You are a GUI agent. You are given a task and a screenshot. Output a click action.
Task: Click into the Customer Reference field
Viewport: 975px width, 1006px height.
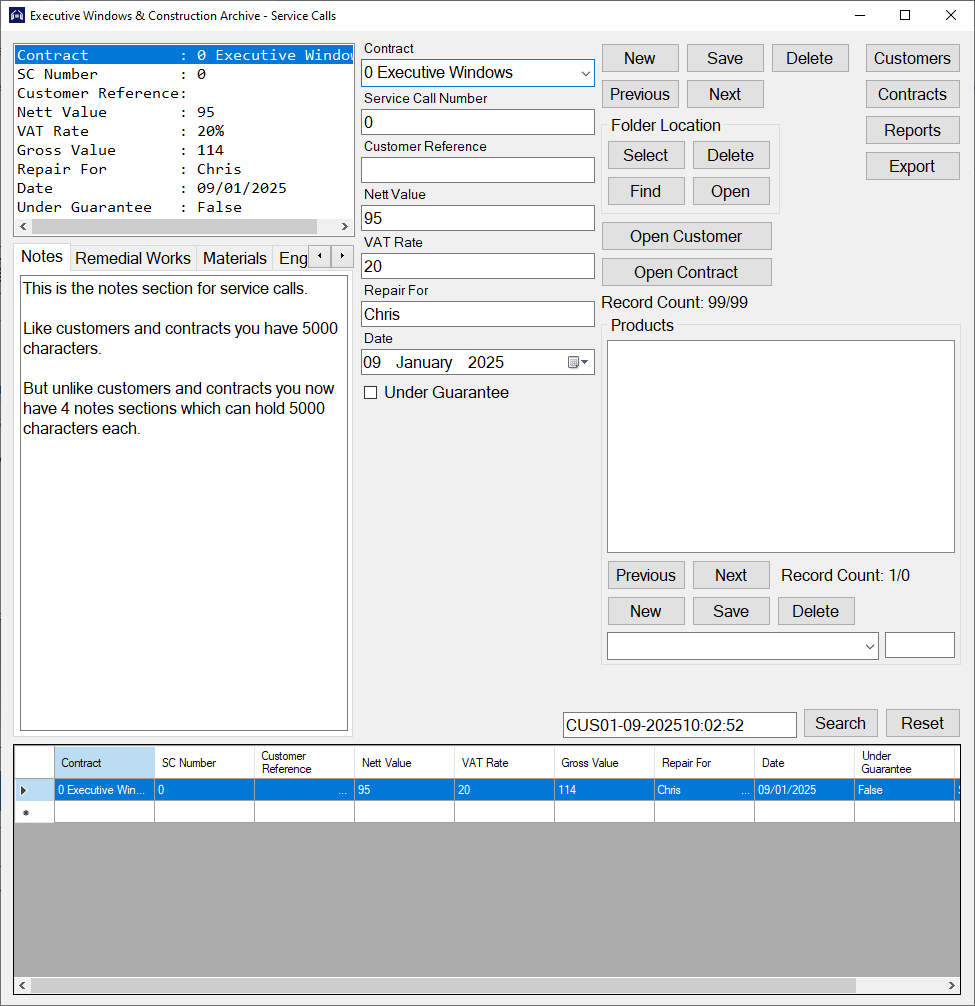[x=477, y=170]
